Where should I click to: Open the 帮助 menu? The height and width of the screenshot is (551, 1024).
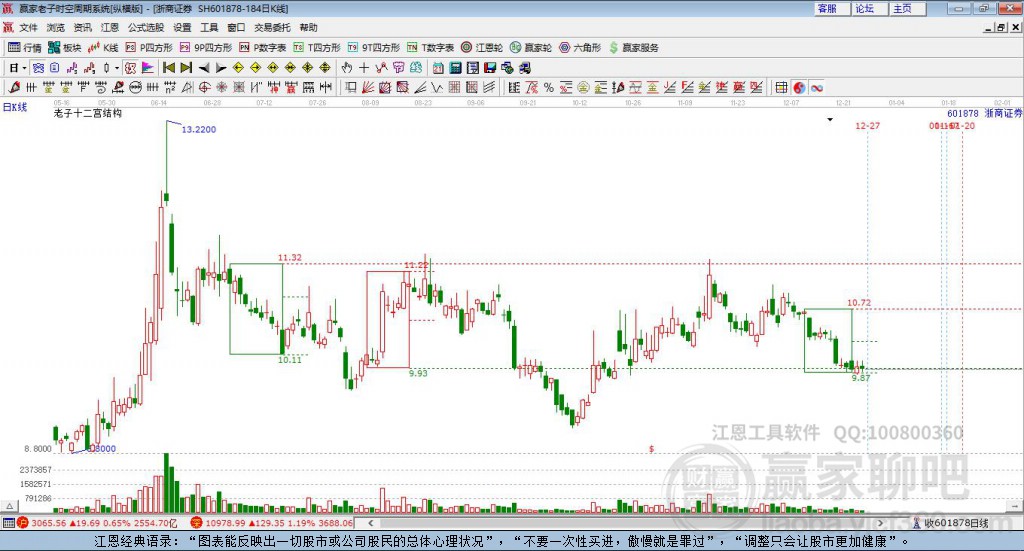tap(308, 27)
